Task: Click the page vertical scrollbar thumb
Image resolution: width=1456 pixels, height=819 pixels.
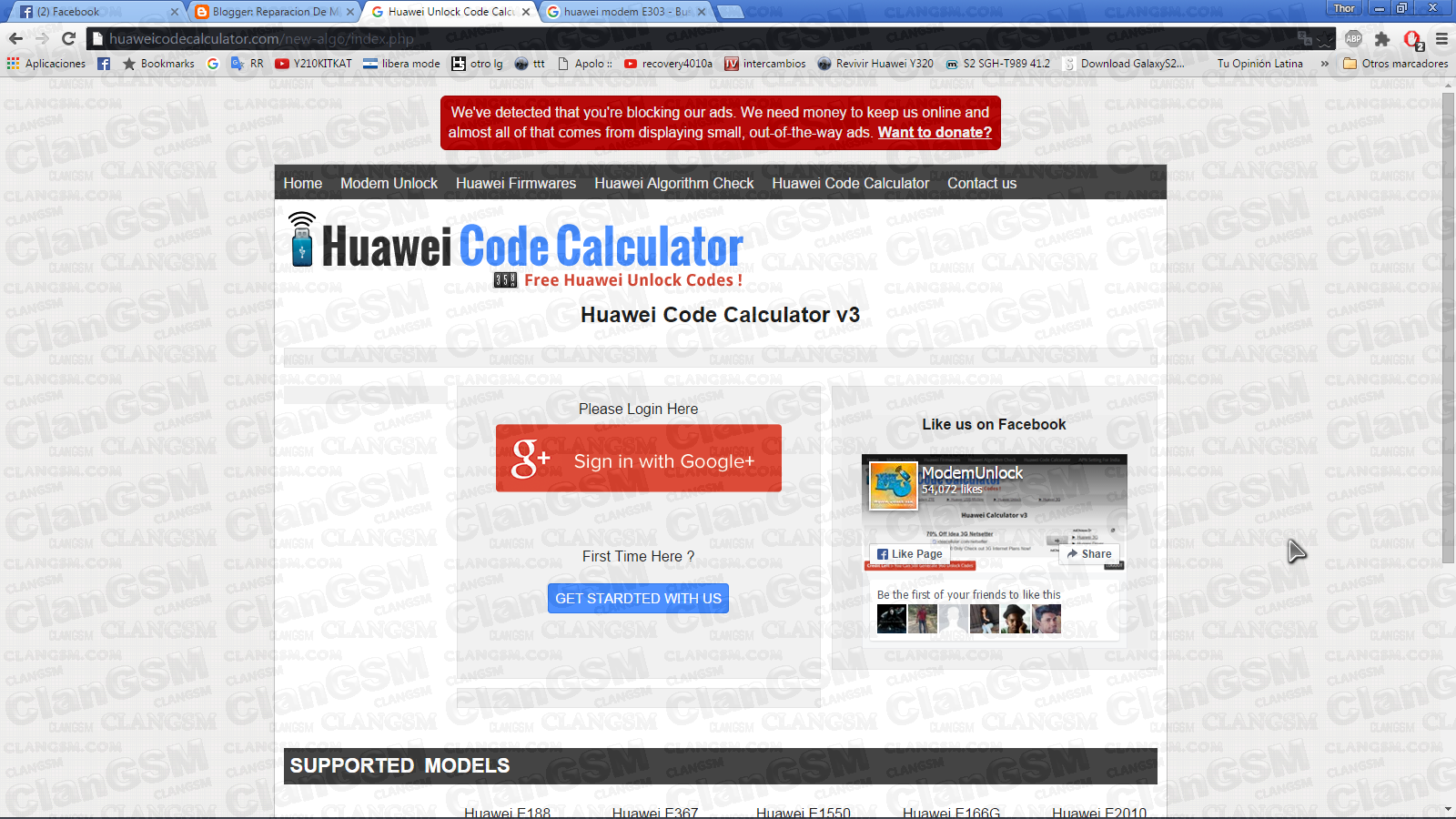Action: 1449,328
